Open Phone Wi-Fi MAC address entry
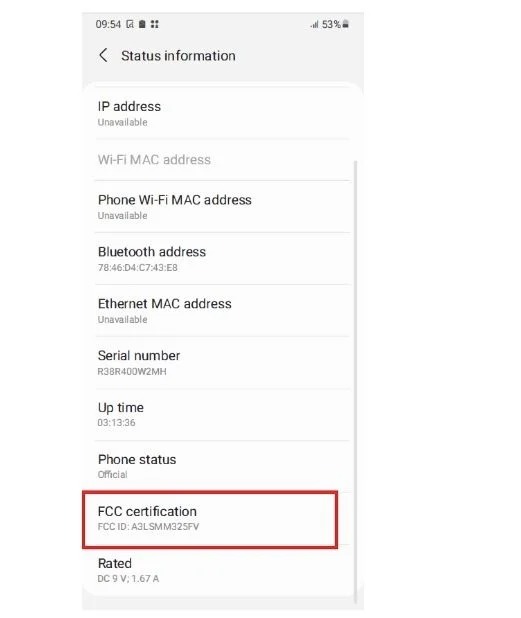Screen dimensions: 521x618 (x=223, y=207)
